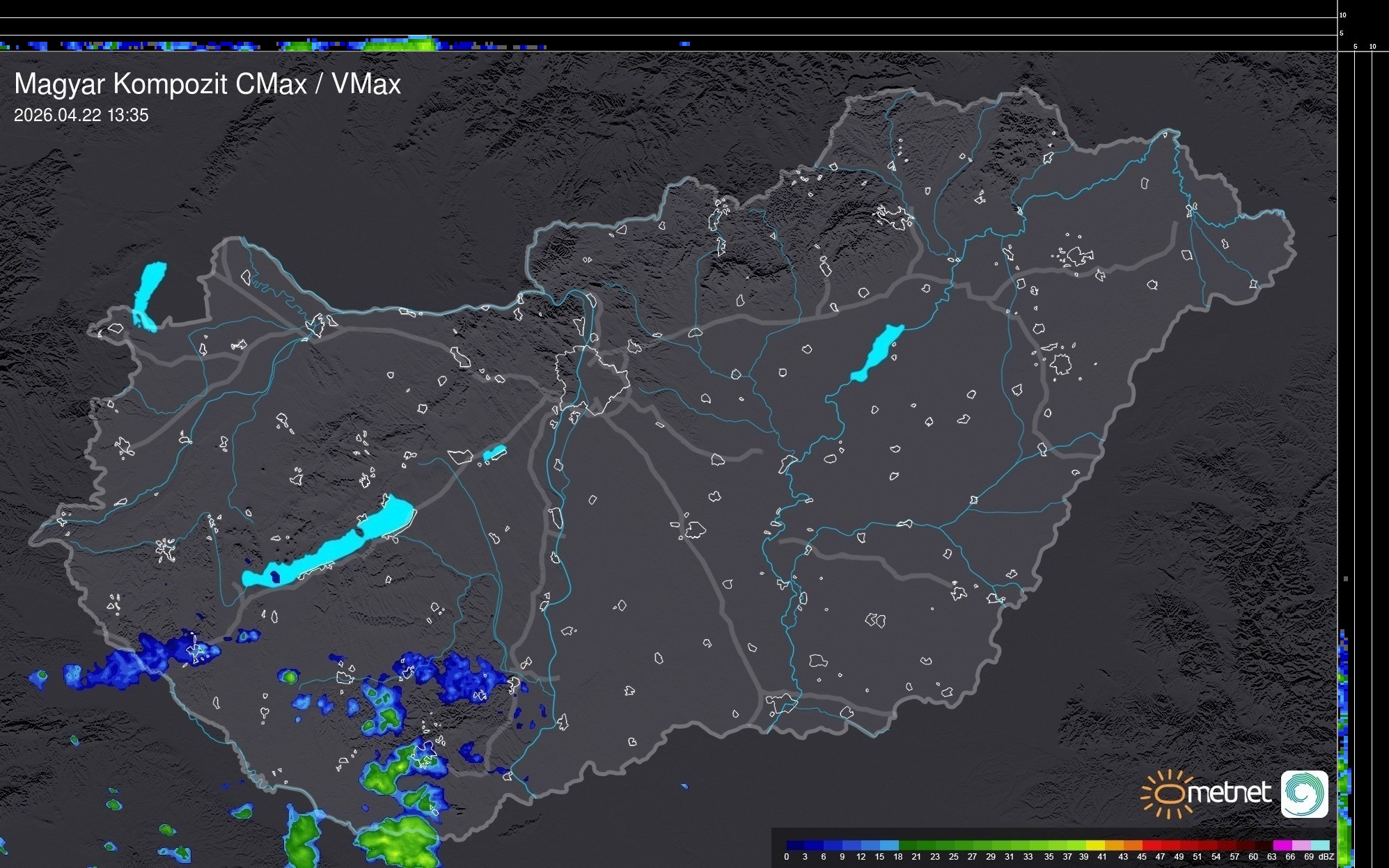Click the side panel scale label 5

1355,47
